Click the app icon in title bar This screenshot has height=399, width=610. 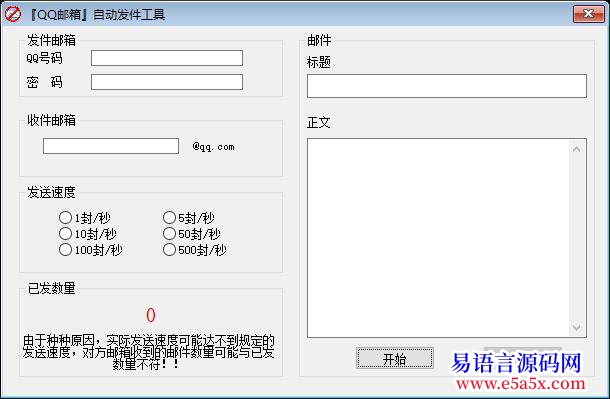coord(12,14)
